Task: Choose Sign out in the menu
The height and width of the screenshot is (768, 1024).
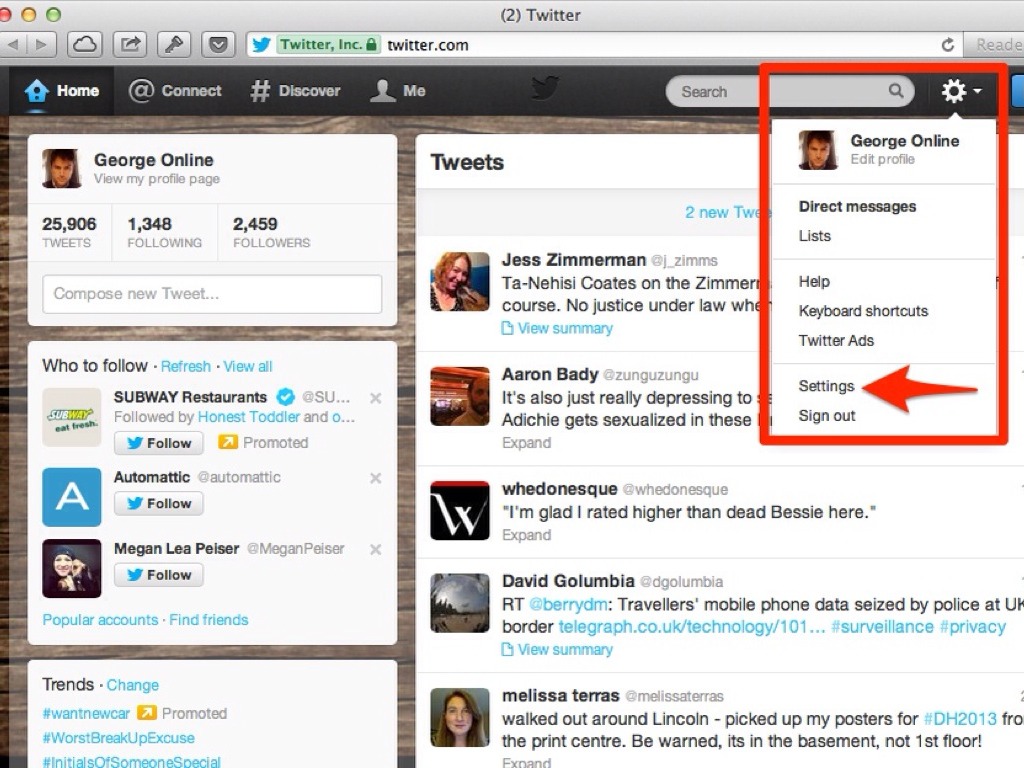Action: 827,416
